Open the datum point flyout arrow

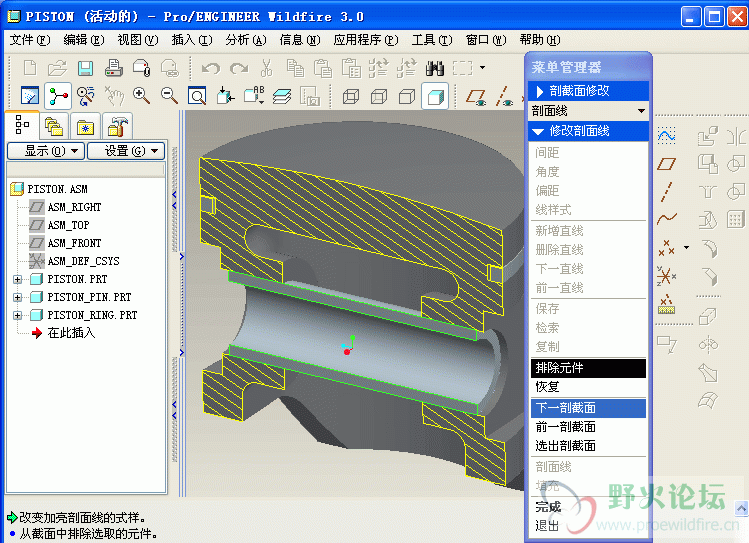coord(686,247)
